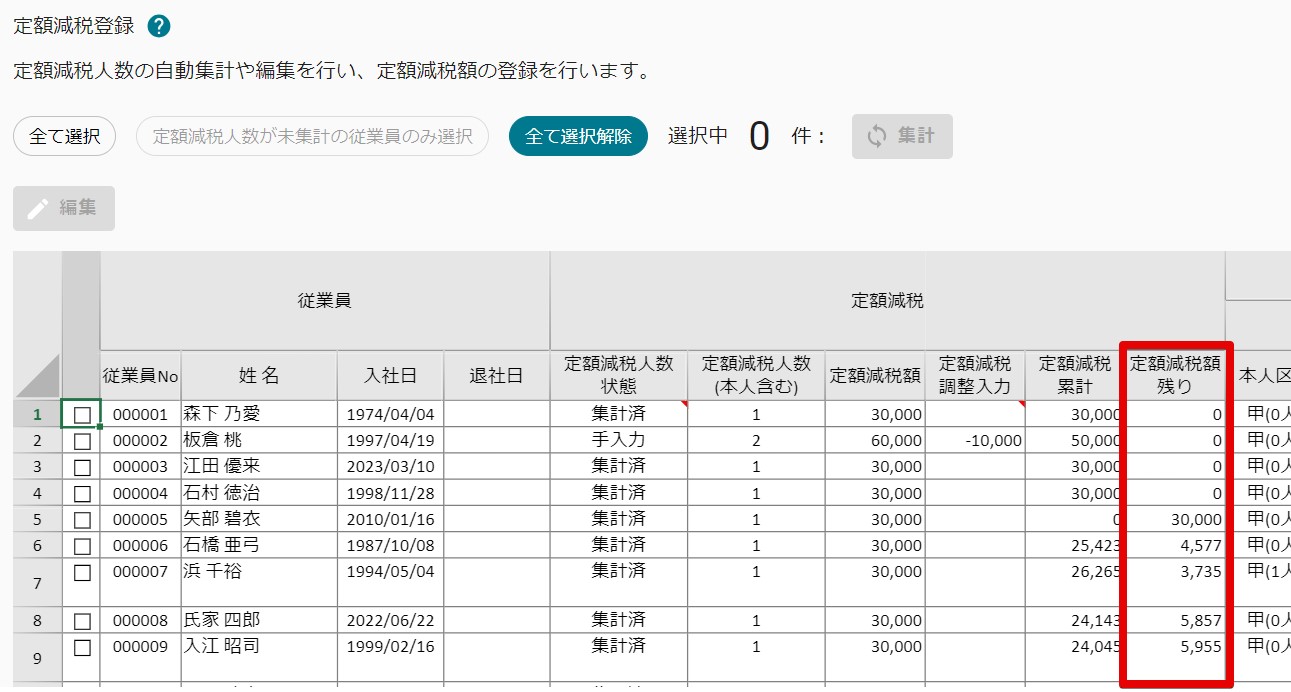Check the box for 江田 優来
This screenshot has width=1291, height=692.
point(82,466)
